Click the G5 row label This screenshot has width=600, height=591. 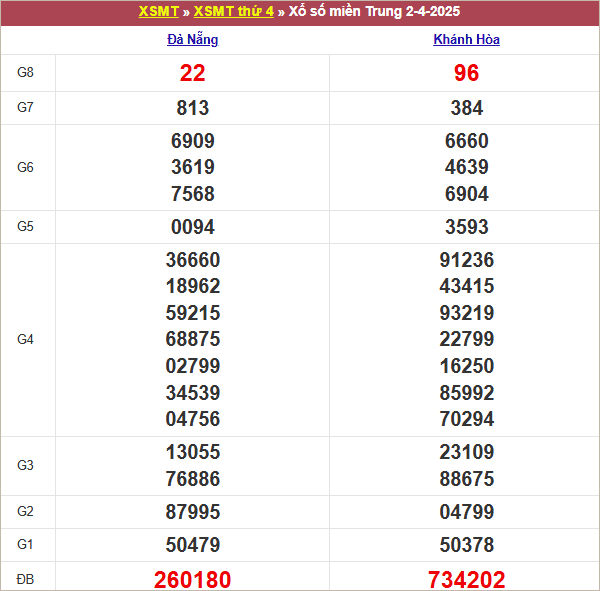click(25, 226)
